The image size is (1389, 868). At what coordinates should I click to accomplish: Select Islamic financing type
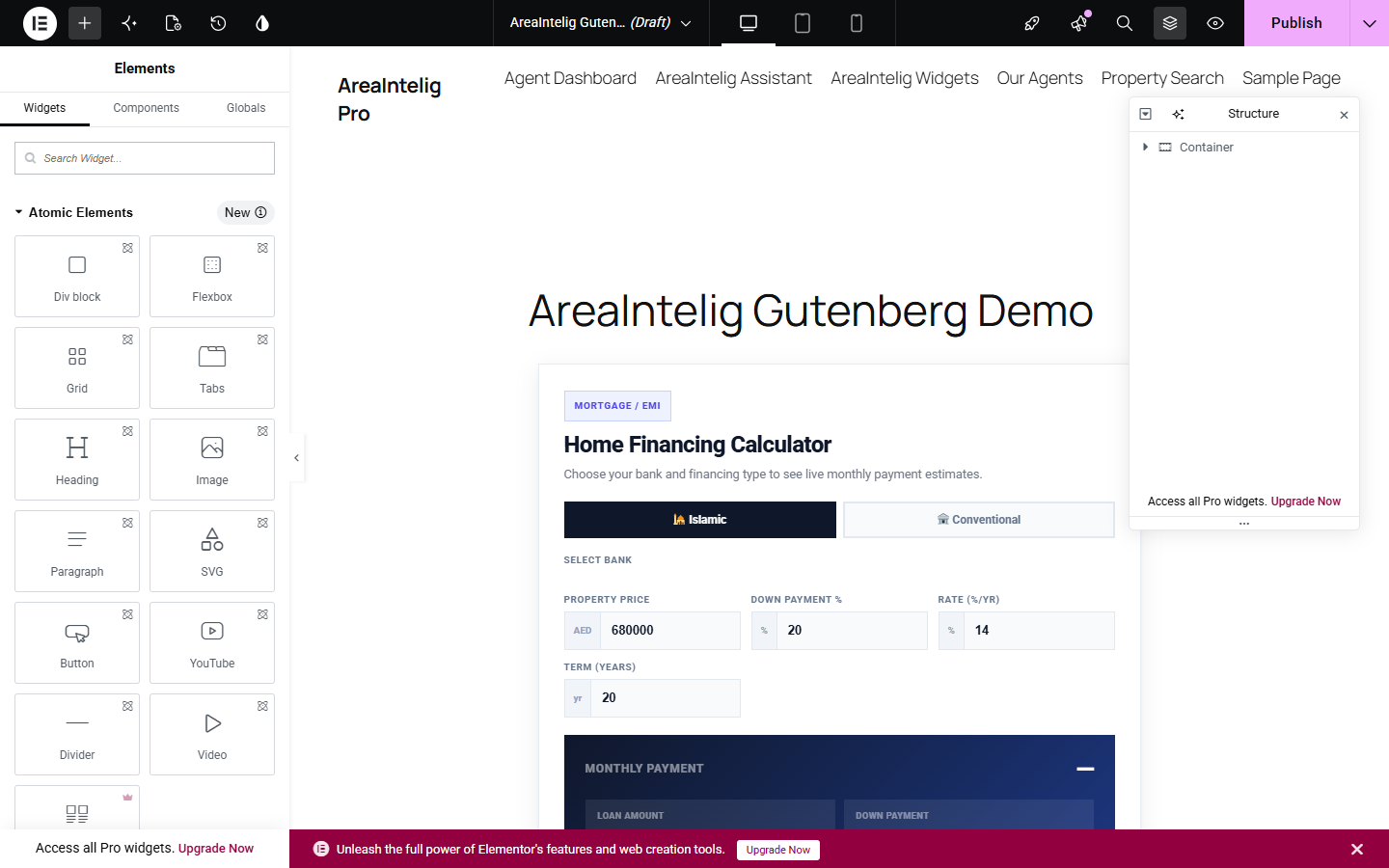[700, 520]
